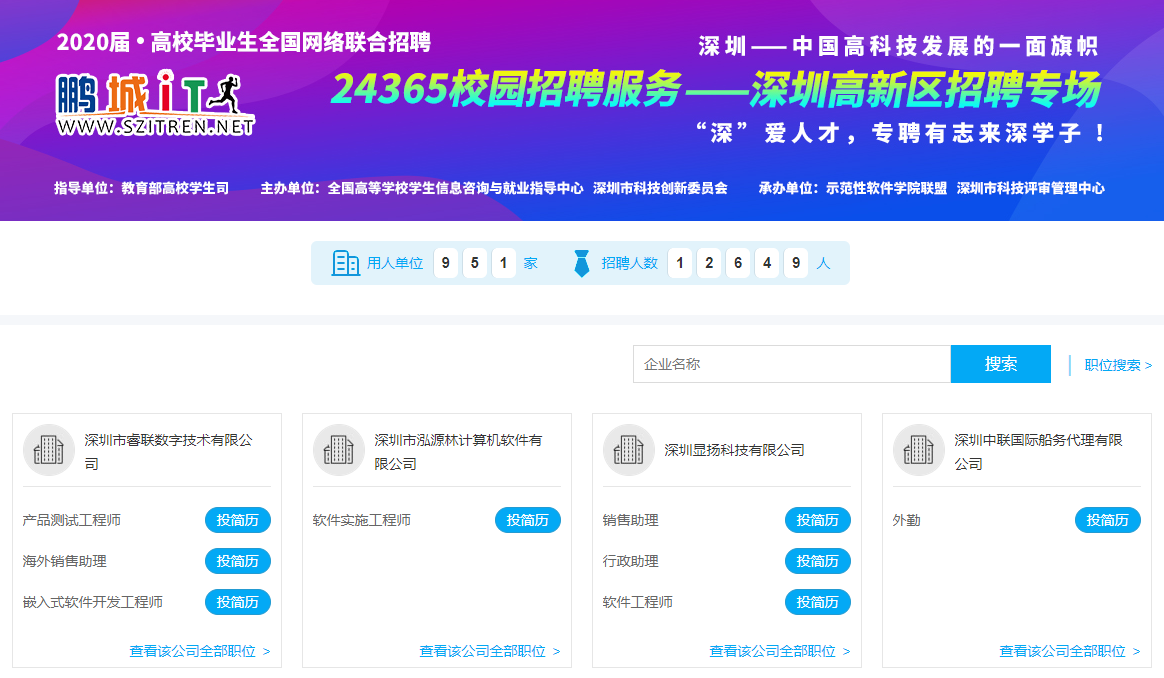Click 投简历 beside 销售助理

pyautogui.click(x=818, y=520)
